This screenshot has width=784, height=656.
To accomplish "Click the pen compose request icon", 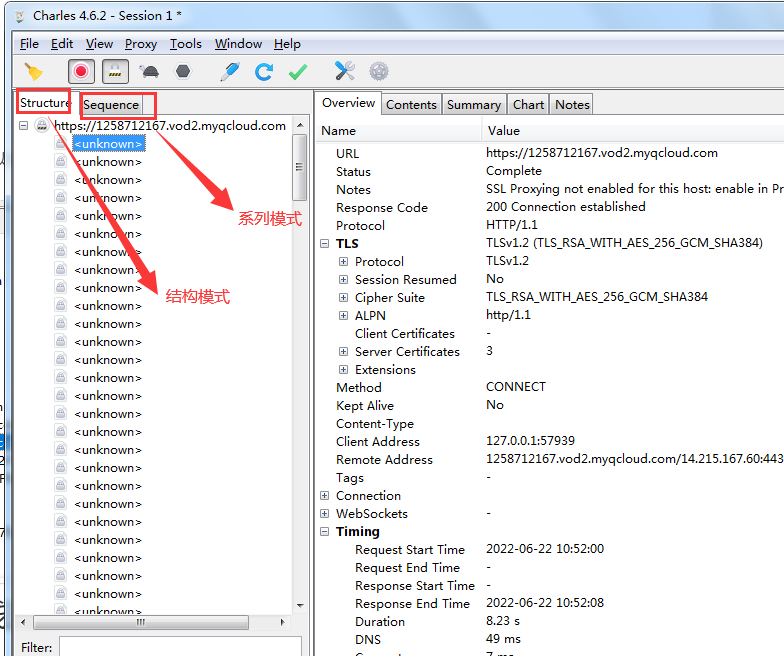I will point(230,72).
